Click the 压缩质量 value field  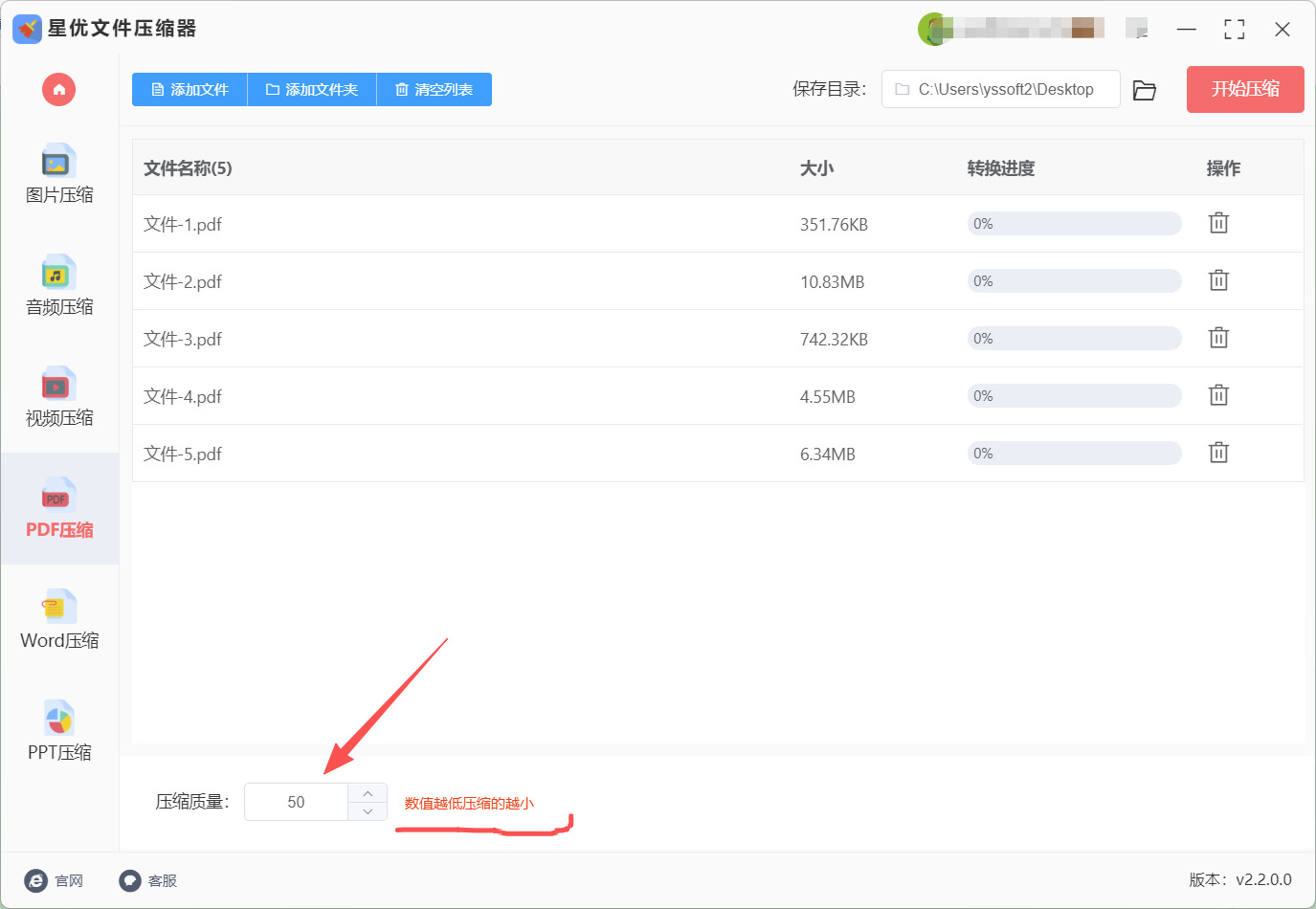296,802
